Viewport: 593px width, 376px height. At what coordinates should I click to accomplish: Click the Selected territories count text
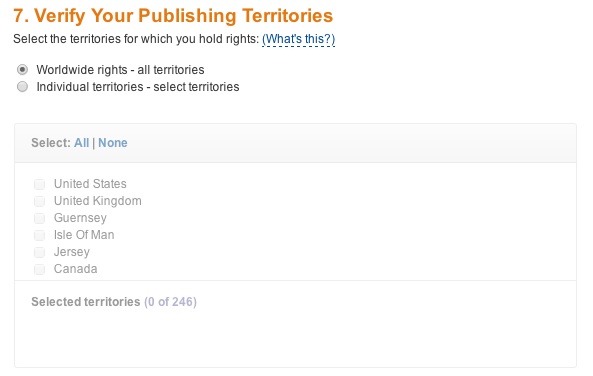pos(114,302)
